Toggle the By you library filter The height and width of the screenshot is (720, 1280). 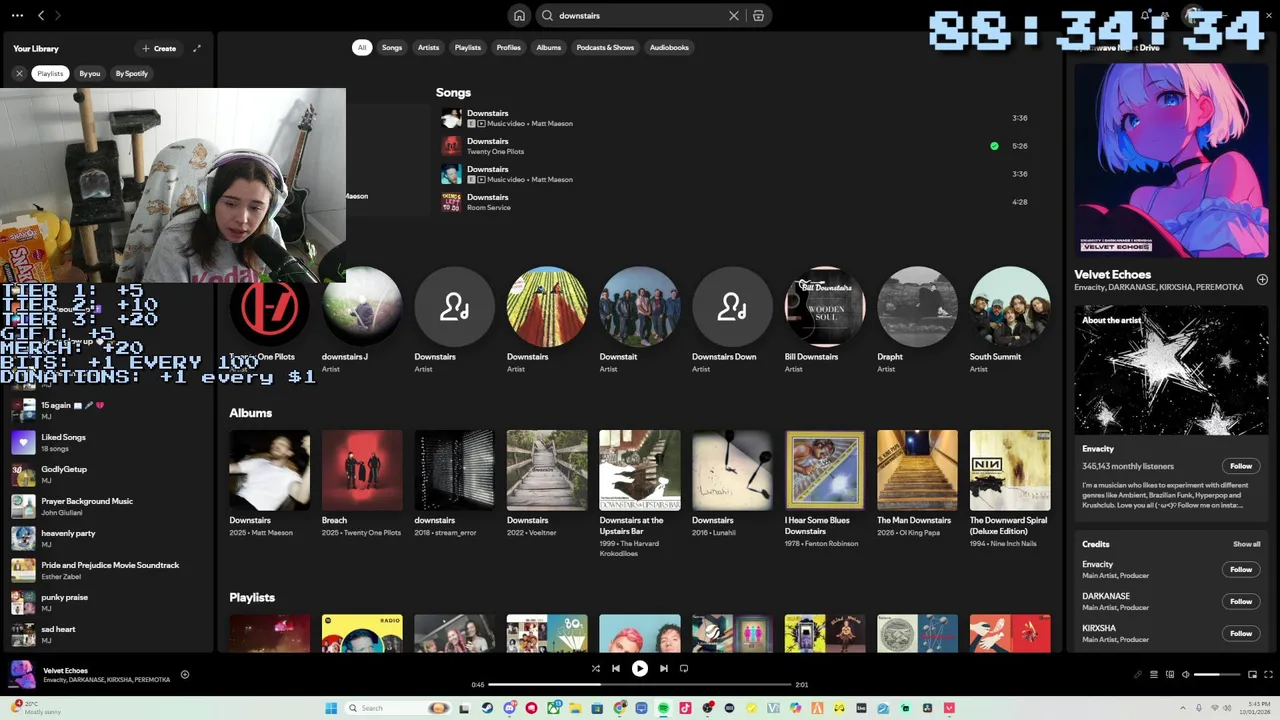[x=90, y=73]
